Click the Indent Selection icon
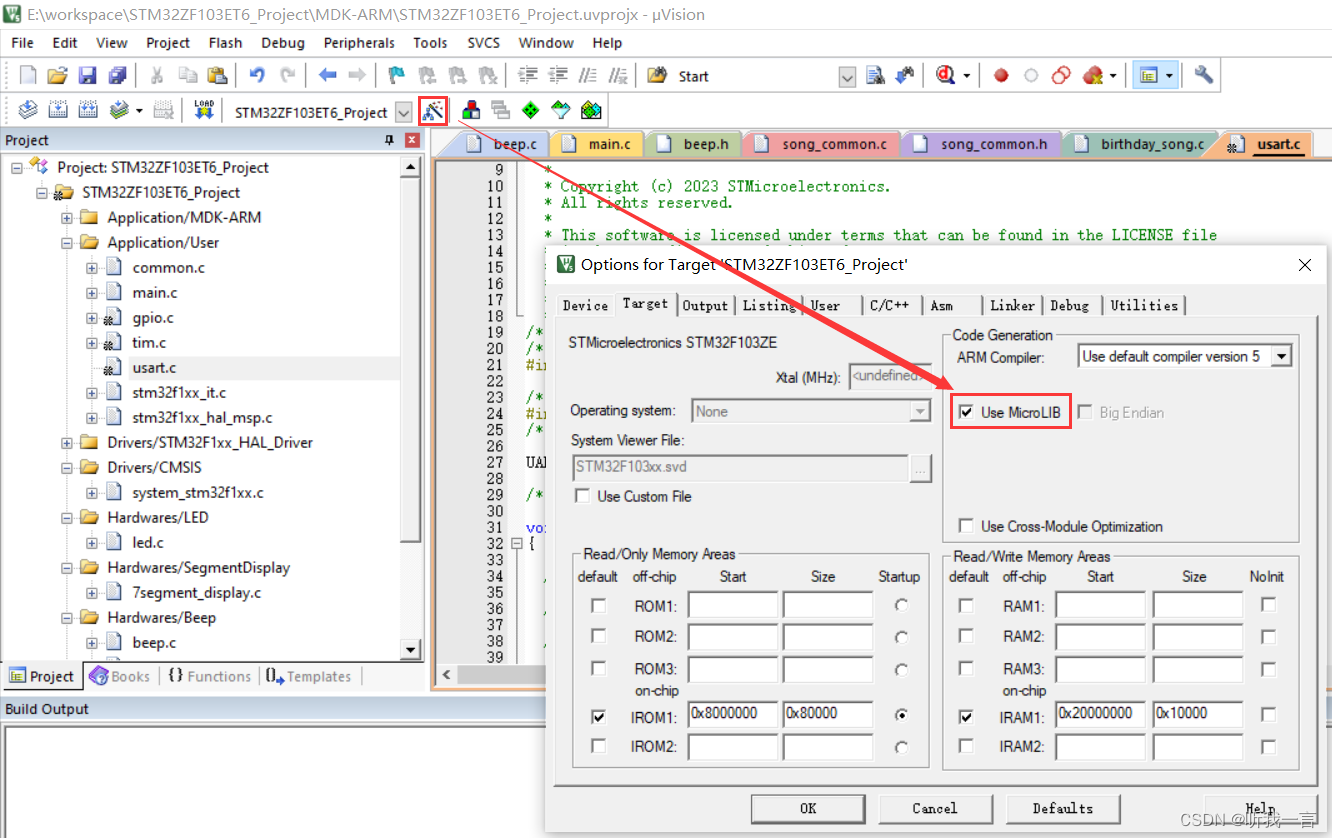Viewport: 1332px width, 838px height. [x=528, y=76]
